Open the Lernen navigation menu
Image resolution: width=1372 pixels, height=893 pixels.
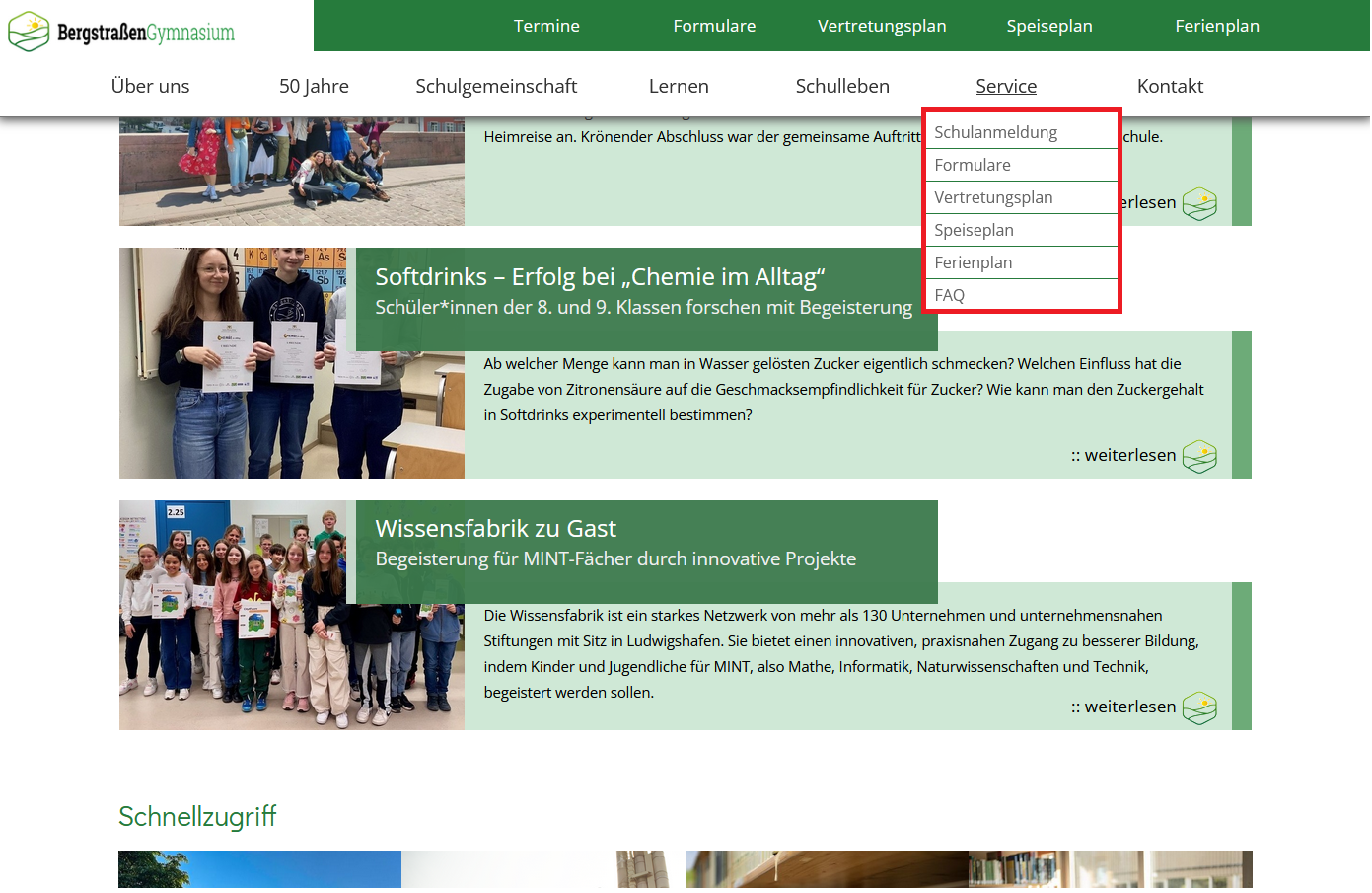679,86
